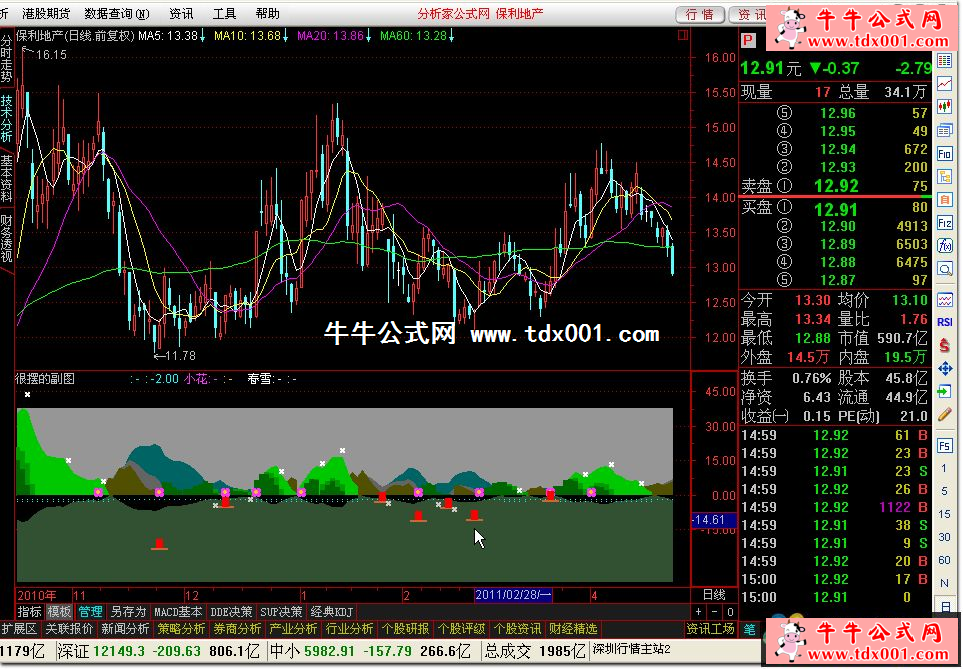
Task: Open the 个股研报 link
Action: pos(405,629)
